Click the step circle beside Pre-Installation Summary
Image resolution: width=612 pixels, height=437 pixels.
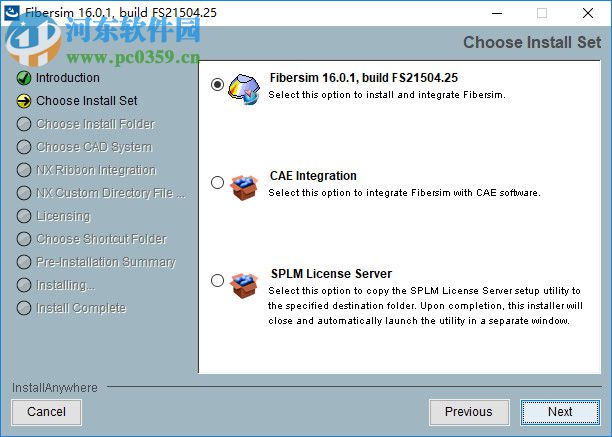(x=24, y=262)
